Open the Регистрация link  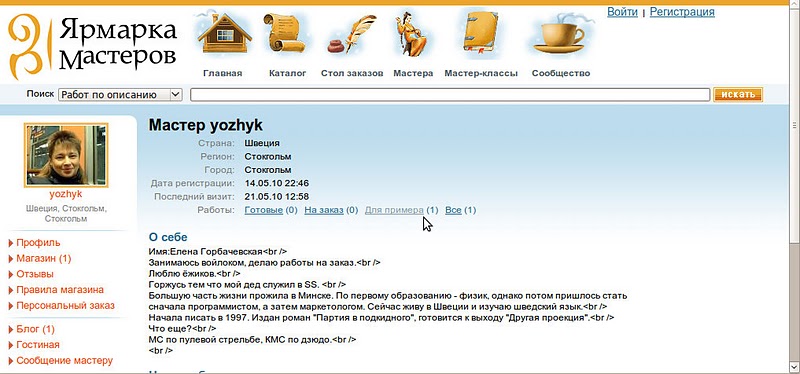click(682, 12)
